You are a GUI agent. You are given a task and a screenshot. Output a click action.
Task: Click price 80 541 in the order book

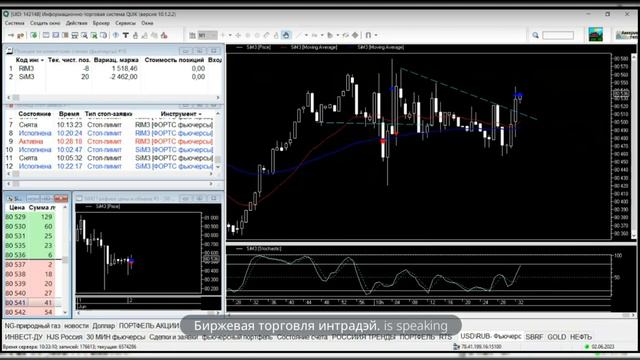[16, 302]
